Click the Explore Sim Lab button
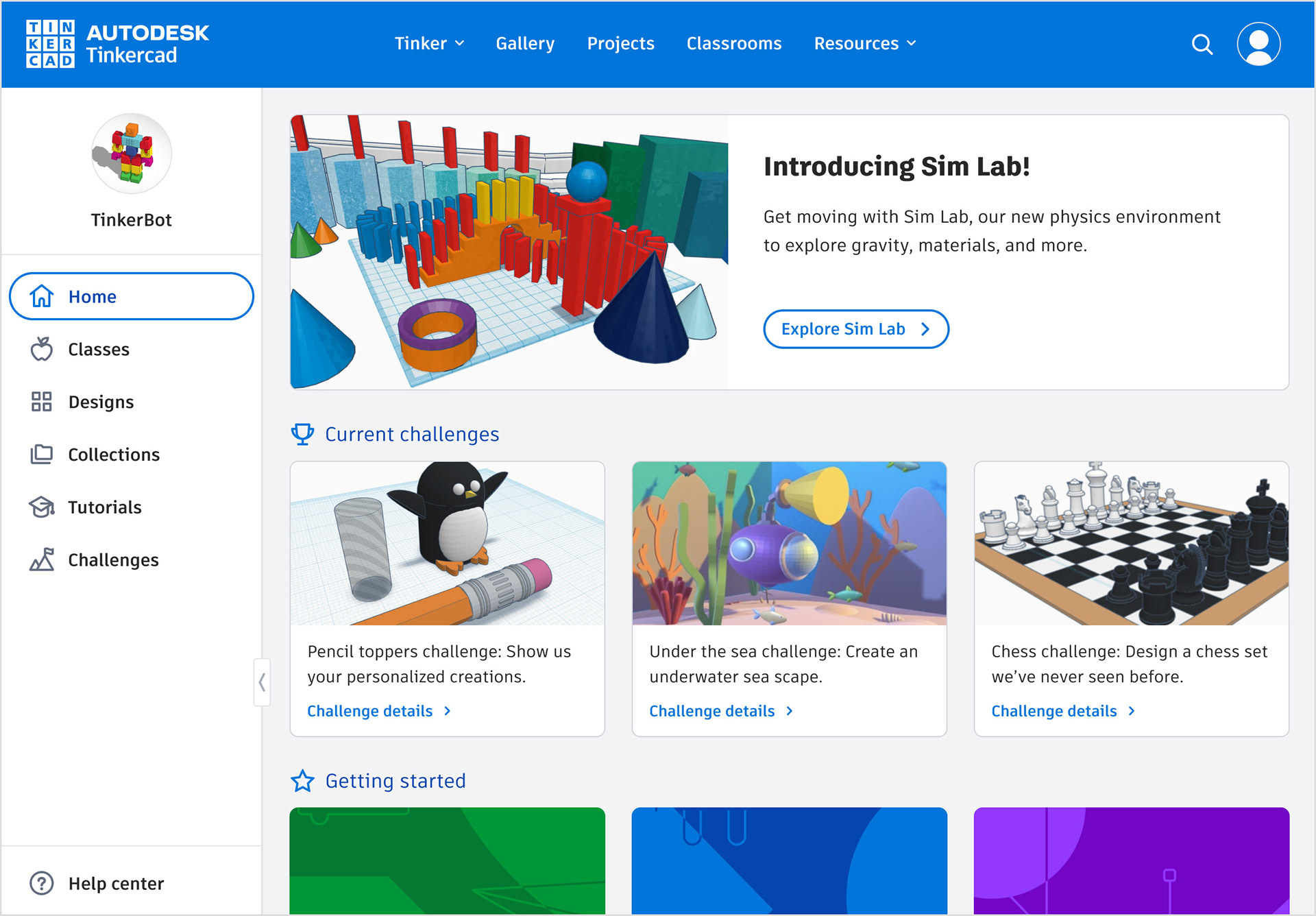 point(856,329)
